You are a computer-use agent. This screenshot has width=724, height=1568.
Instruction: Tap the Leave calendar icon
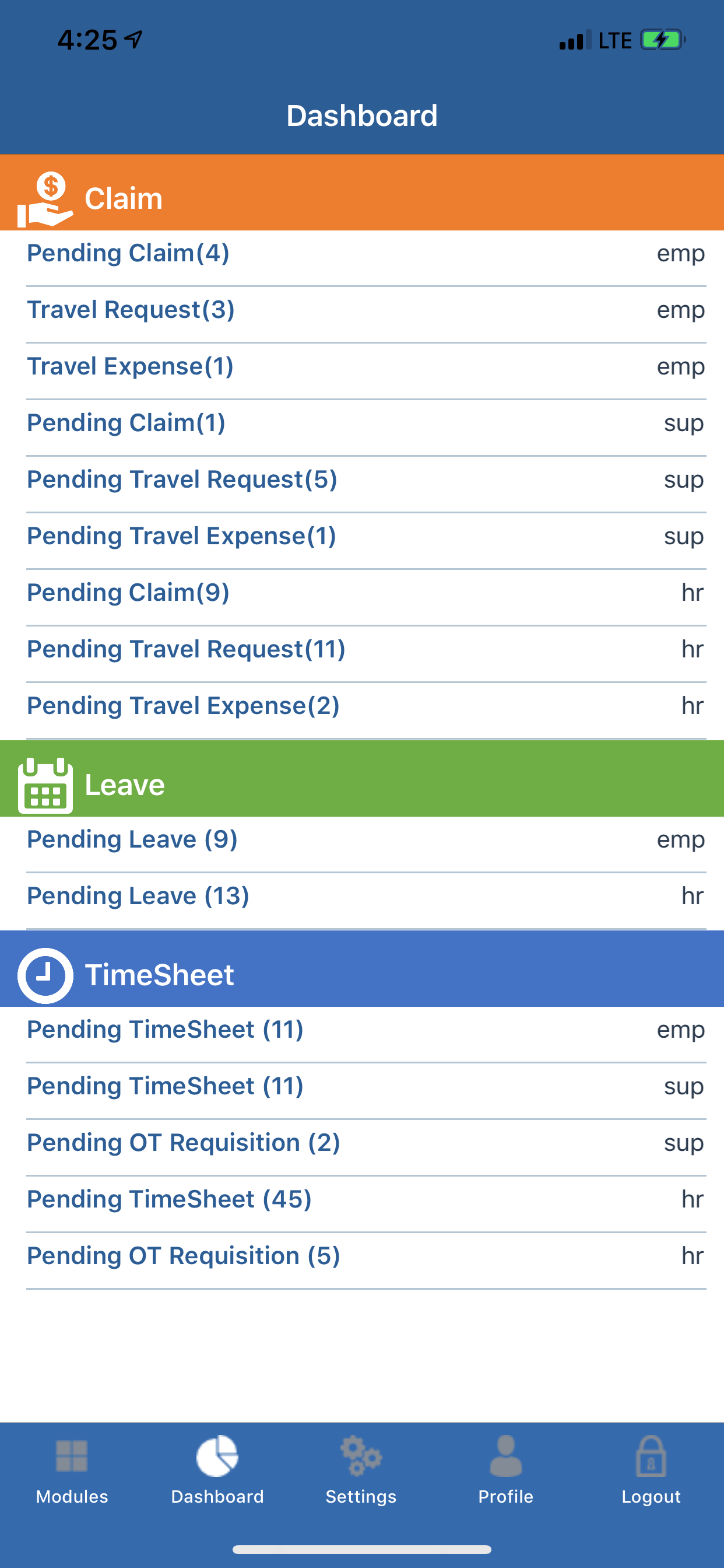45,785
